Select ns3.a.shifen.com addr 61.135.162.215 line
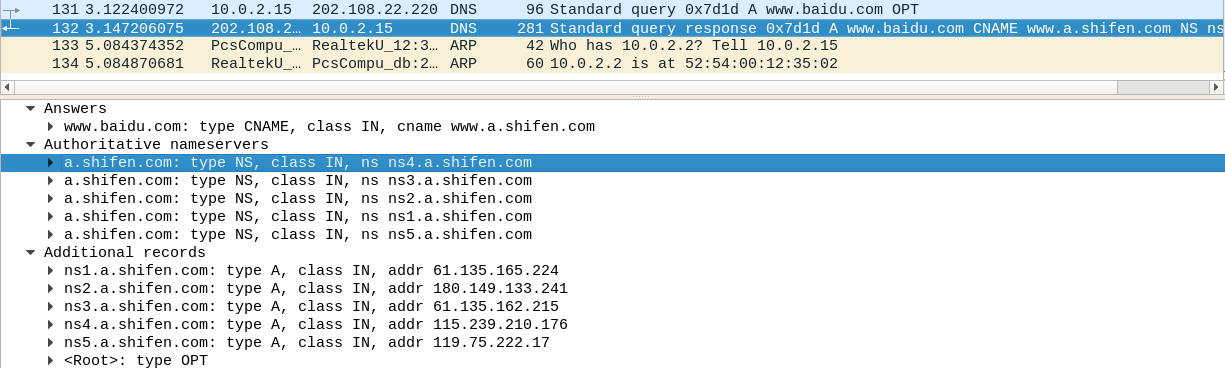The image size is (1225, 368). (x=612, y=306)
